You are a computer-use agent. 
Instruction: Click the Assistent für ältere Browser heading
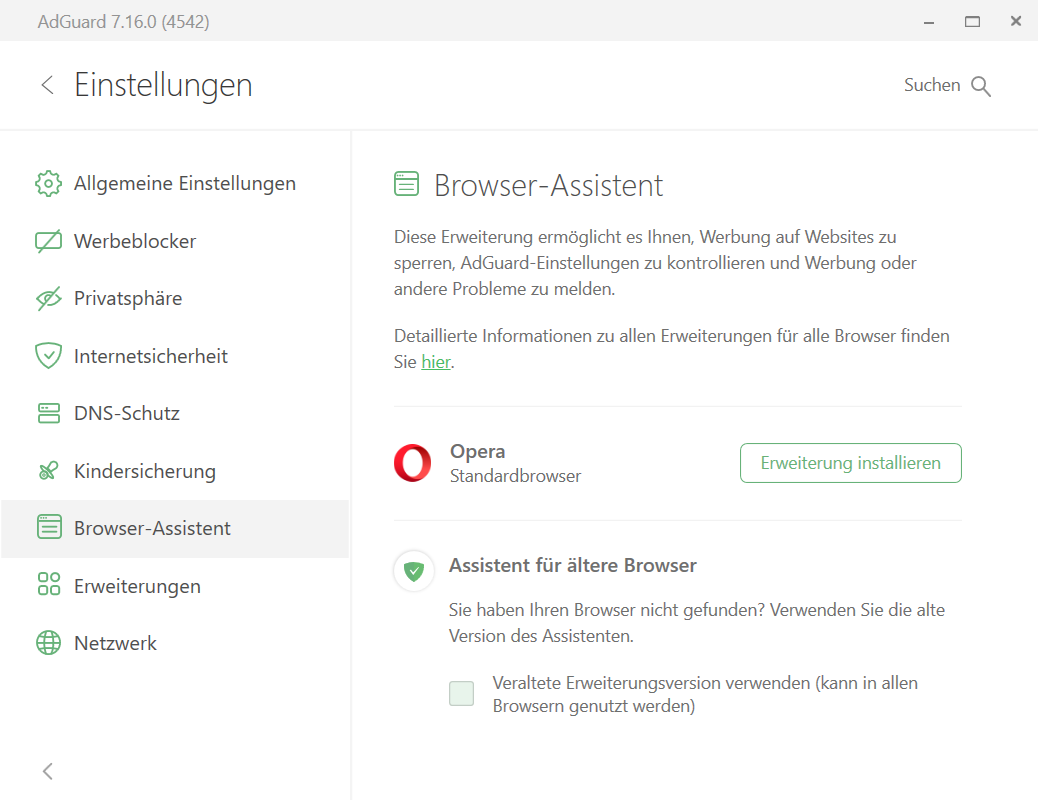coord(573,566)
